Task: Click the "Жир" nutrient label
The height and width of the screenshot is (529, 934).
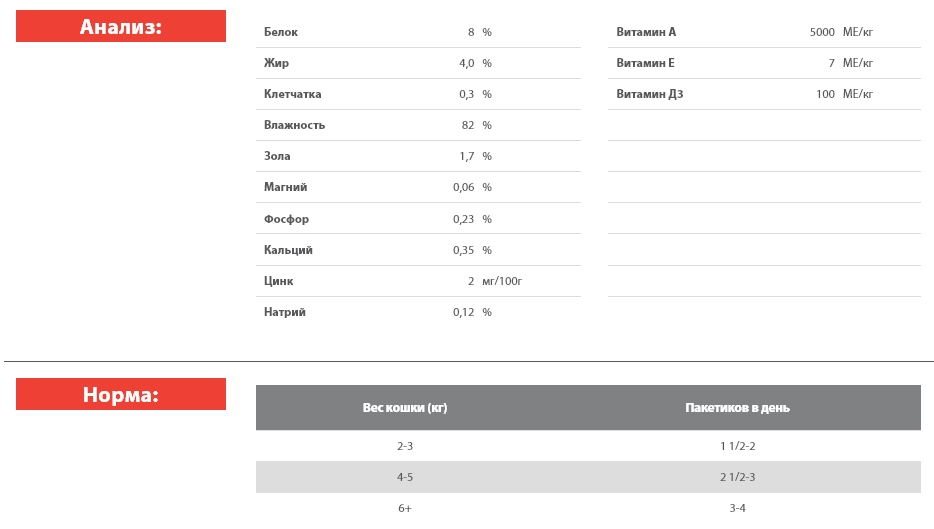Action: 276,63
